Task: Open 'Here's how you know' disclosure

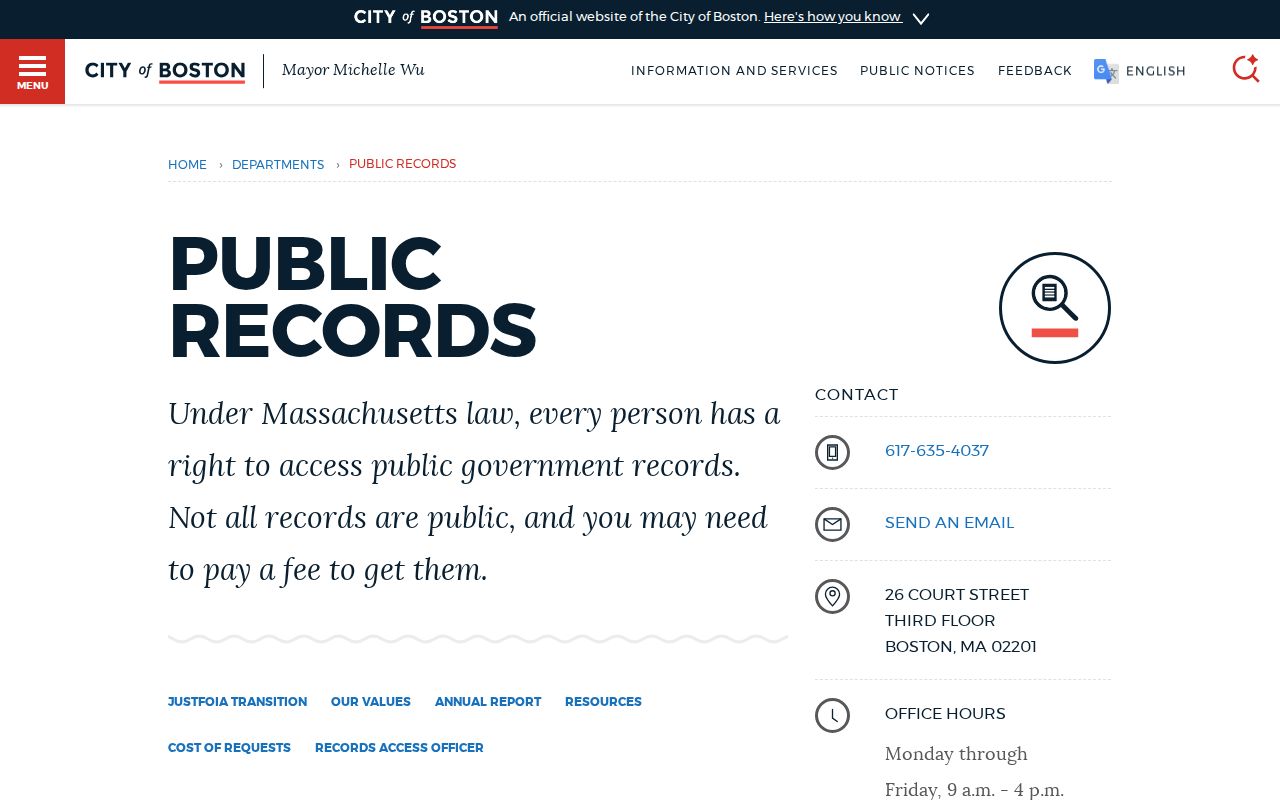Action: [x=833, y=17]
